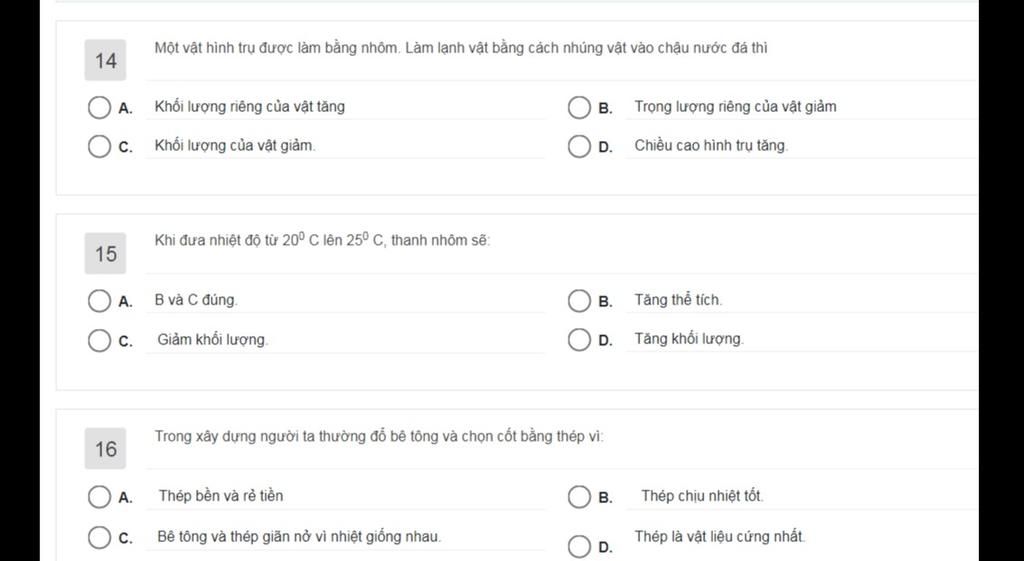
Task: Click the question number 15 badge
Action: click(105, 253)
